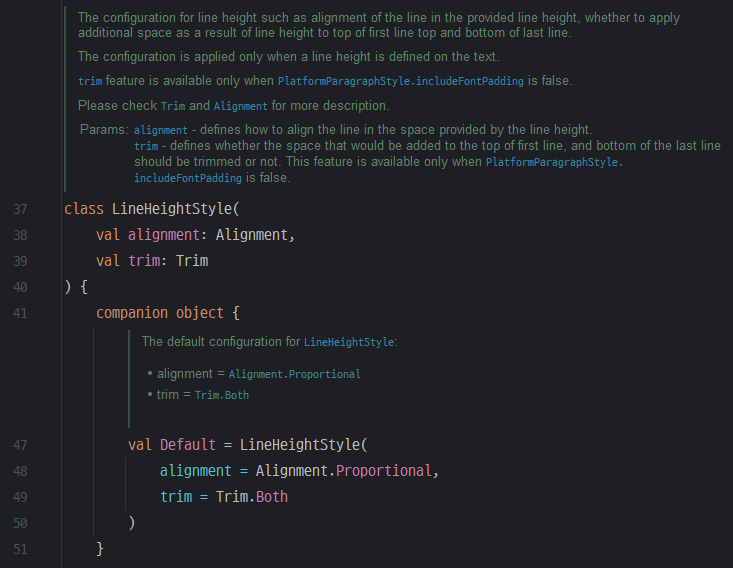Click 'should be trimmed or not' doc text
The height and width of the screenshot is (568, 733).
[207, 162]
